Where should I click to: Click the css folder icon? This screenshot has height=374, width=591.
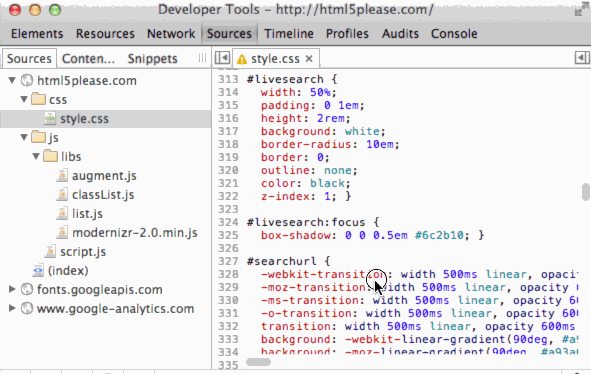[38, 99]
